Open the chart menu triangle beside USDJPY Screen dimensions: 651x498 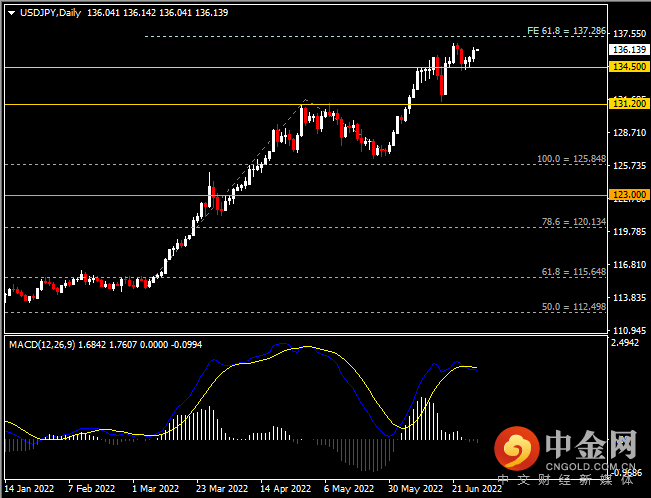[x=12, y=13]
